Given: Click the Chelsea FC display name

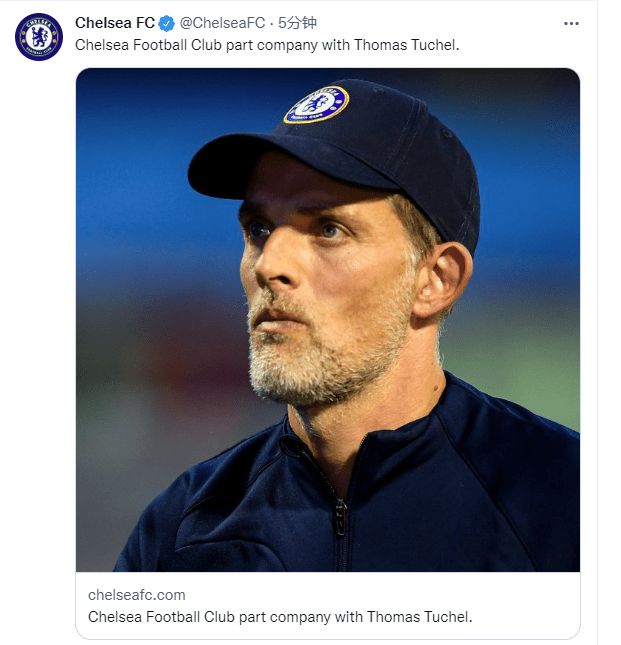Looking at the screenshot, I should click(115, 23).
